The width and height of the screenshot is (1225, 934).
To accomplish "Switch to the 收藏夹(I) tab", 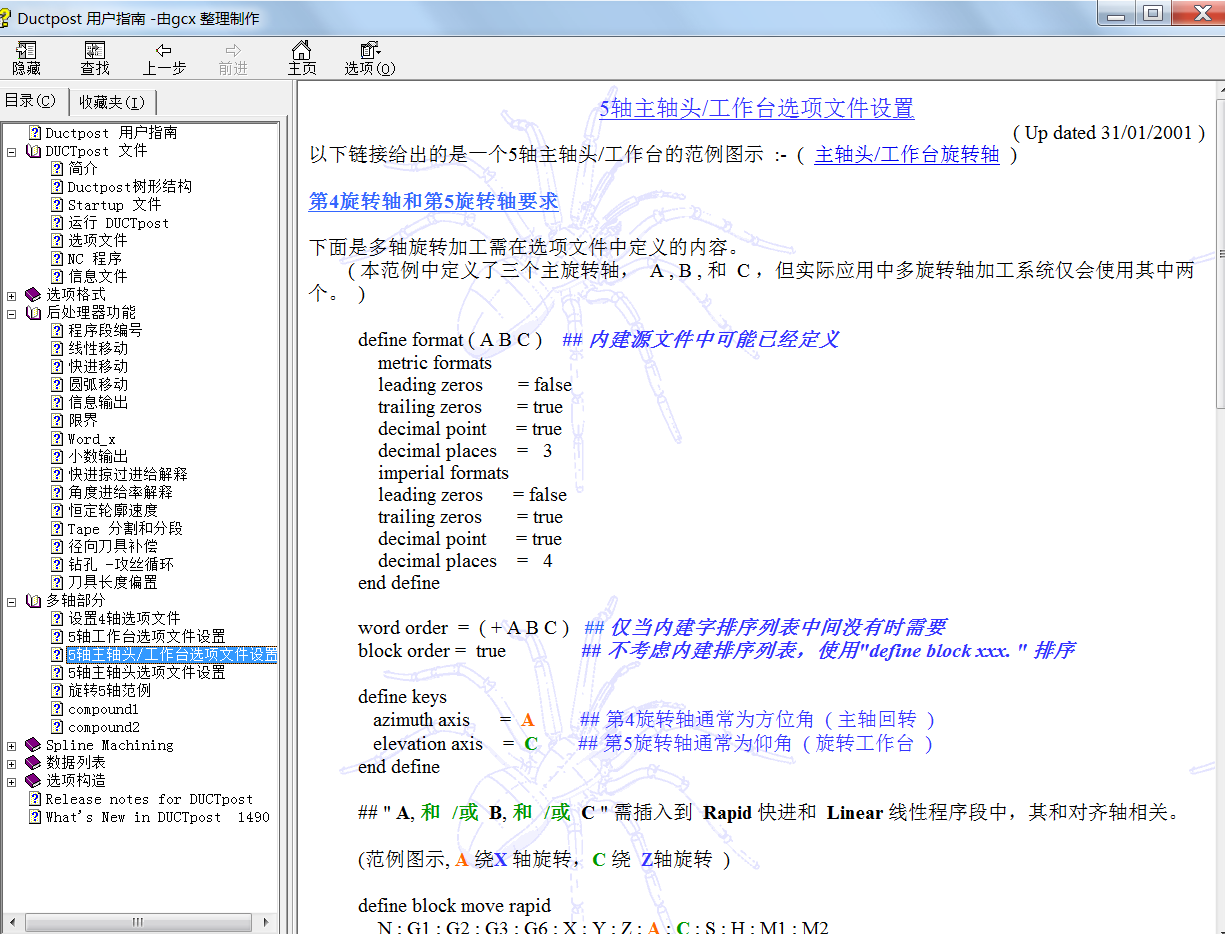I will coord(112,102).
